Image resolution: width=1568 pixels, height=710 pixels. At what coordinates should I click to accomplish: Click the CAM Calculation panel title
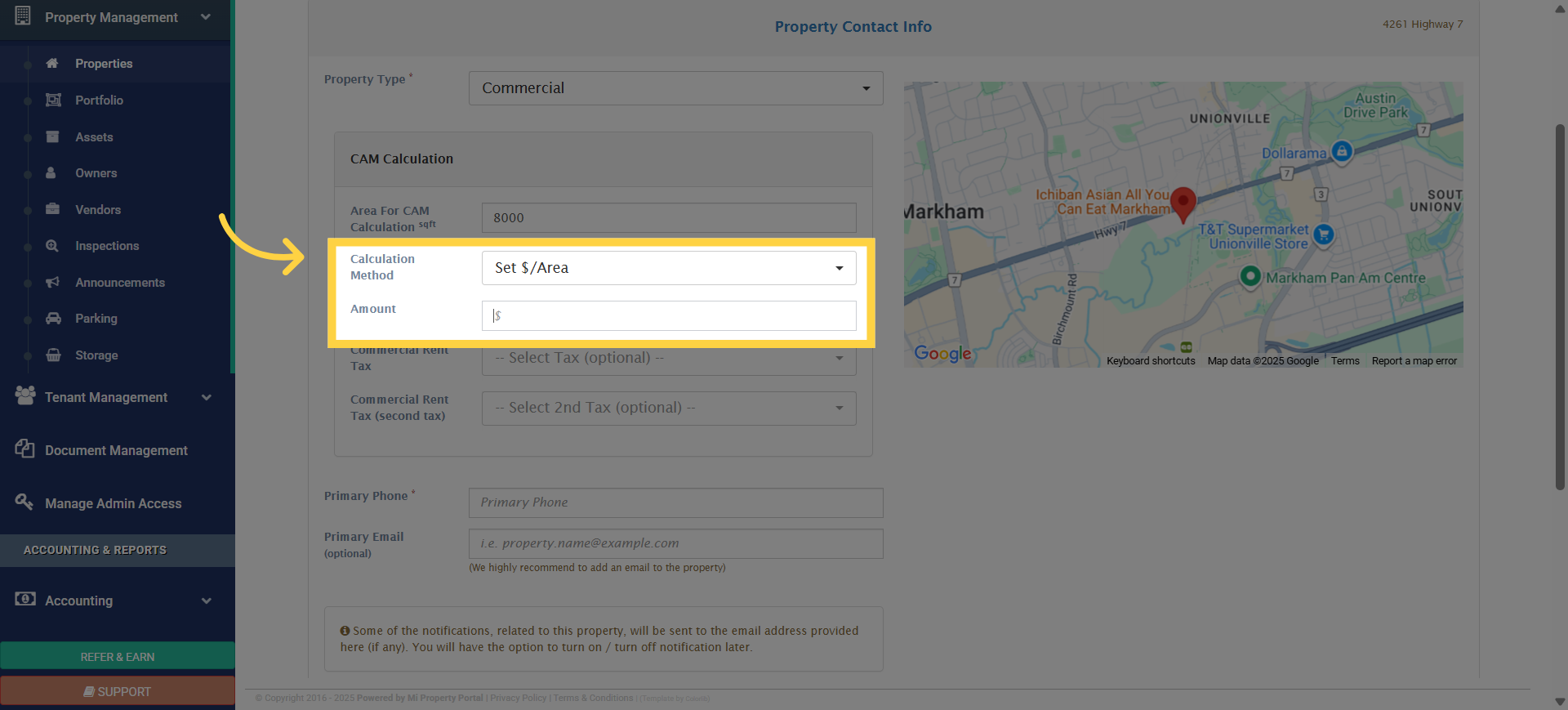[x=402, y=159]
